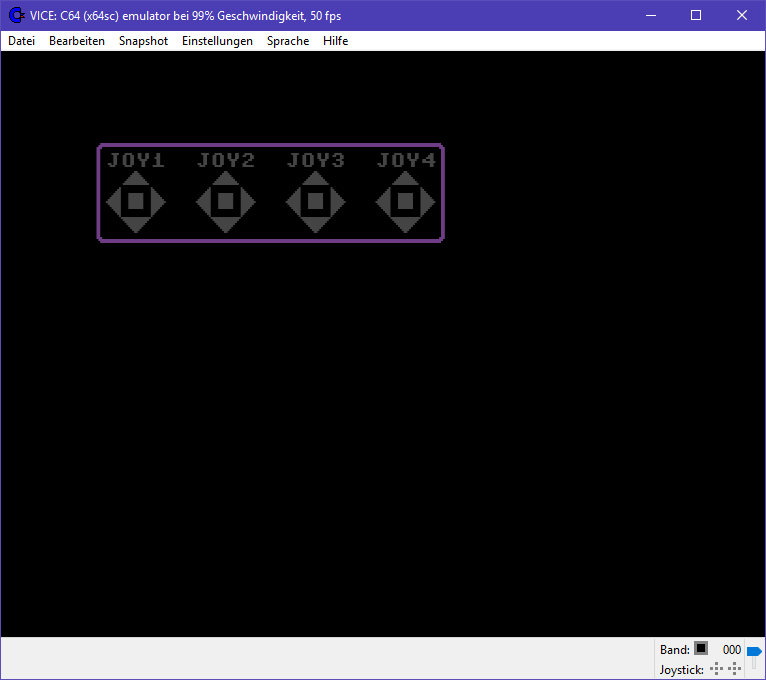Open the Hilfe menu
The image size is (766, 680).
point(335,41)
